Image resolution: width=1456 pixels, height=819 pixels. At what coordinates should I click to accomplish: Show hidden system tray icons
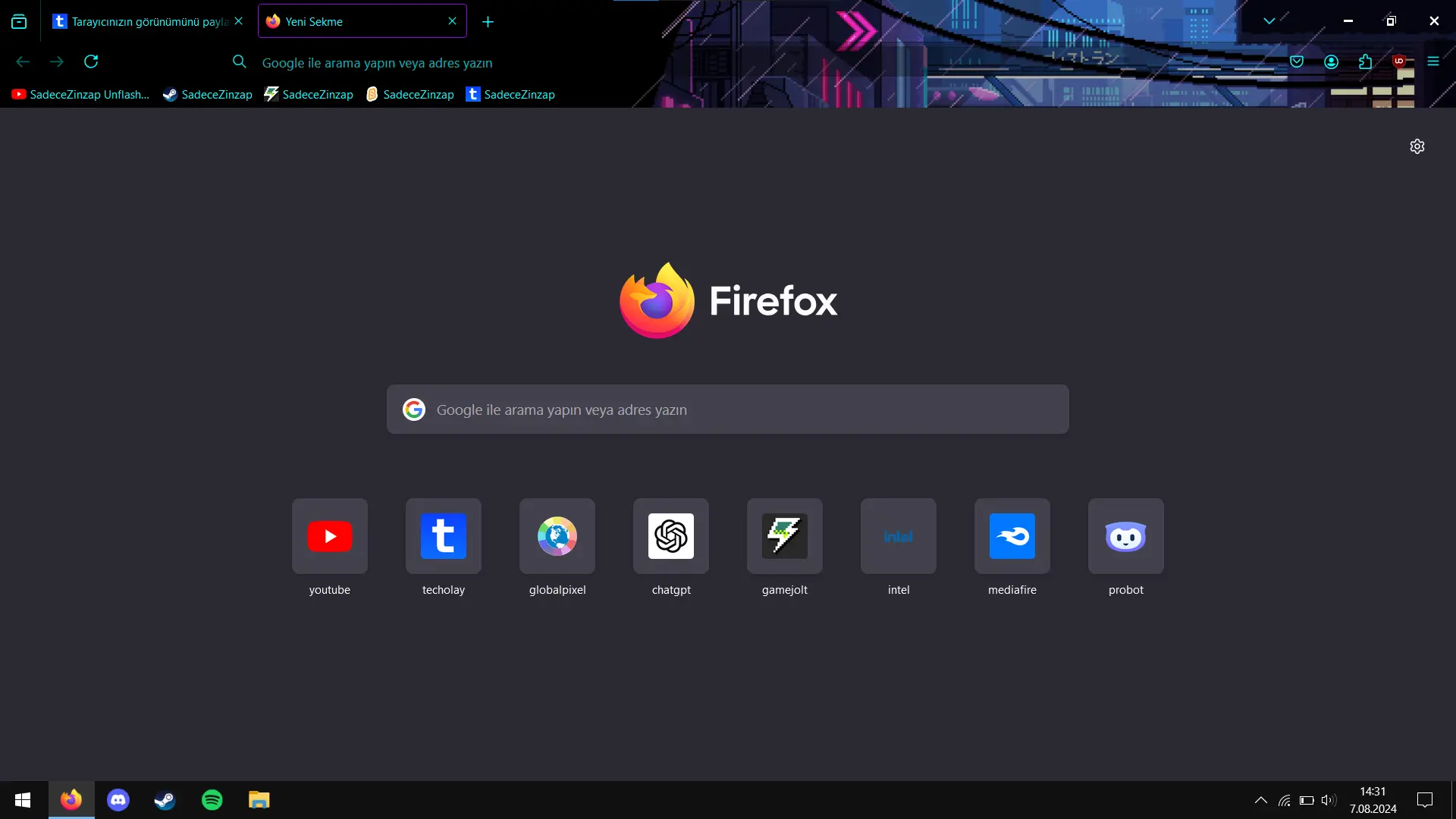[x=1261, y=800]
